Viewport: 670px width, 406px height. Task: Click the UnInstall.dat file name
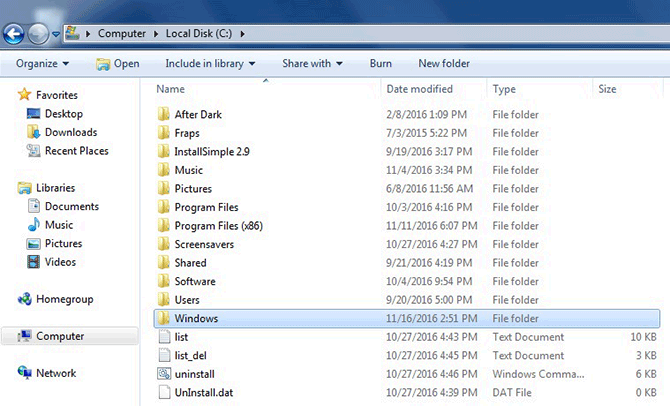204,392
